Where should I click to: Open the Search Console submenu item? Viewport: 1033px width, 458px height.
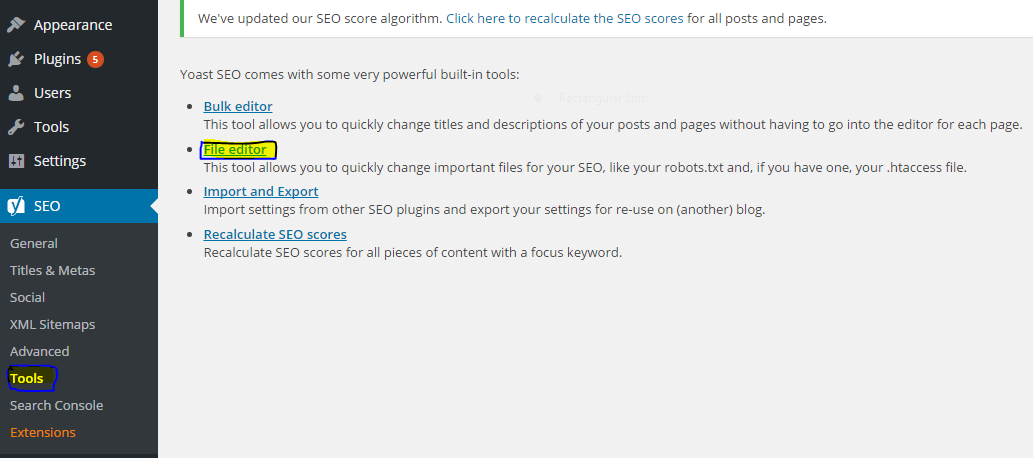56,405
